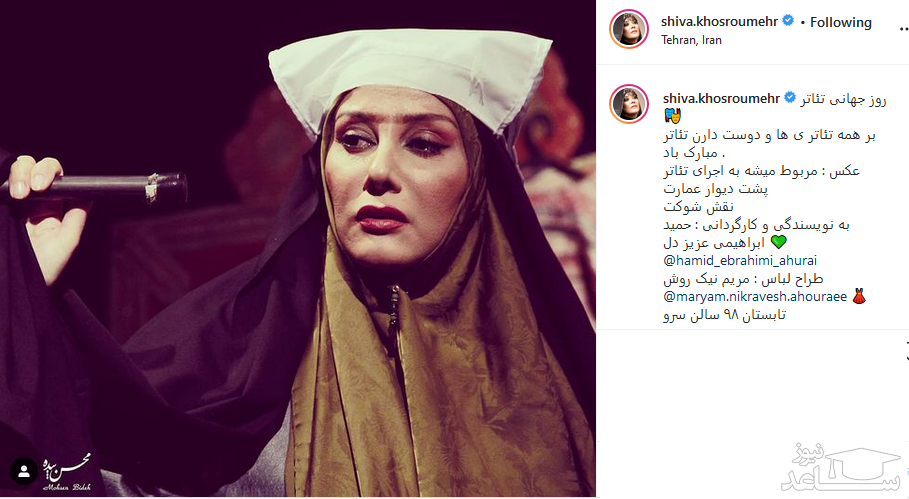Click the Saednews logo watermark

pyautogui.click(x=843, y=468)
